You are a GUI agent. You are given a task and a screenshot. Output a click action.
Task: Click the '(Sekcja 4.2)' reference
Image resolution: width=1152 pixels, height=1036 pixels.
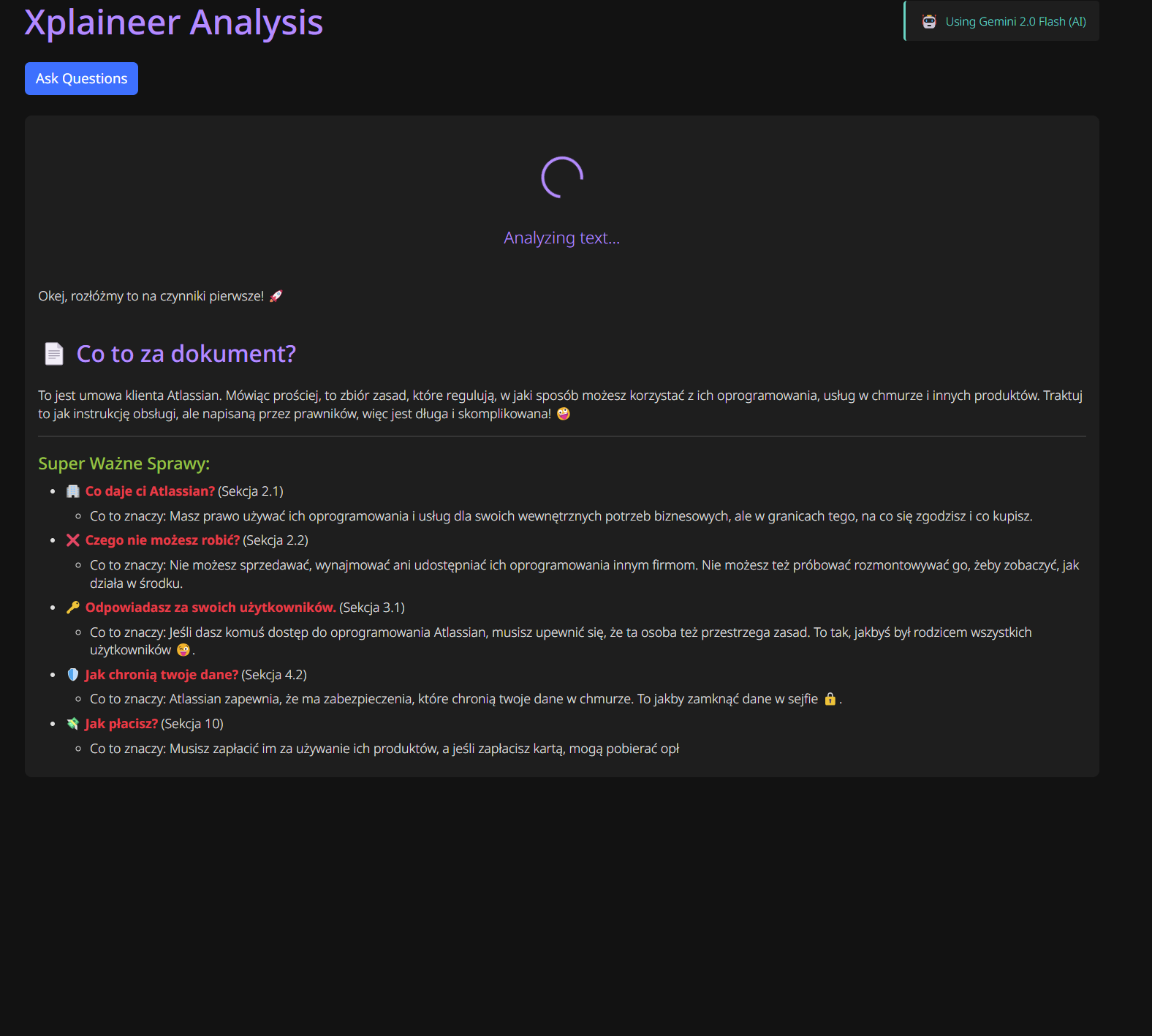click(x=274, y=675)
